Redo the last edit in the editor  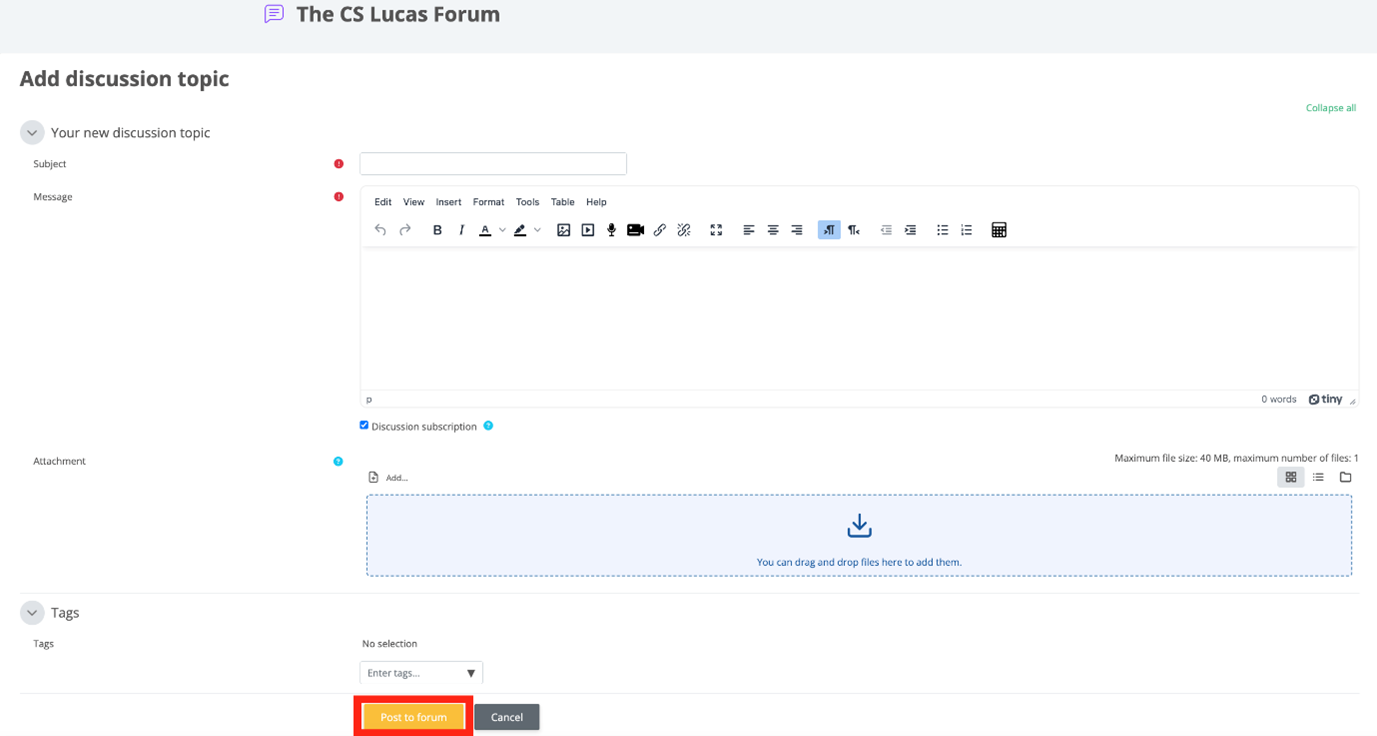click(x=405, y=230)
